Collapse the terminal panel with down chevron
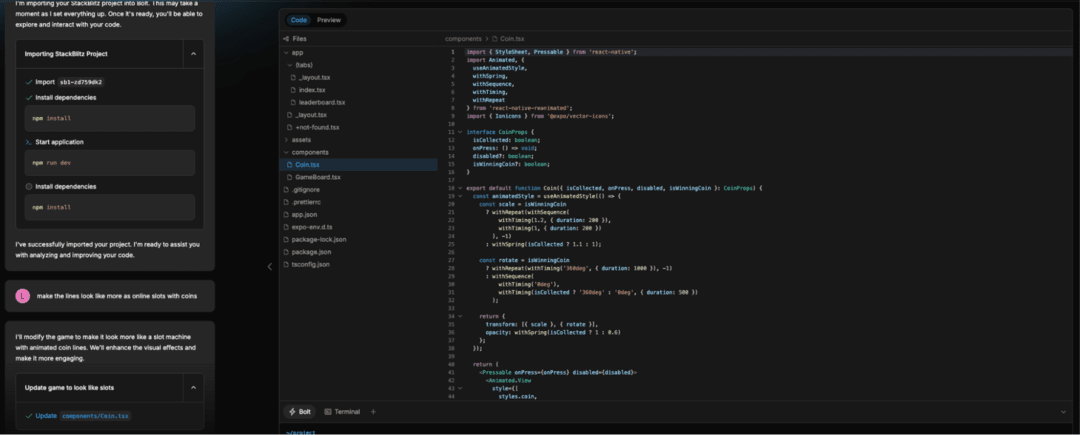Image resolution: width=1080 pixels, height=435 pixels. (1063, 411)
